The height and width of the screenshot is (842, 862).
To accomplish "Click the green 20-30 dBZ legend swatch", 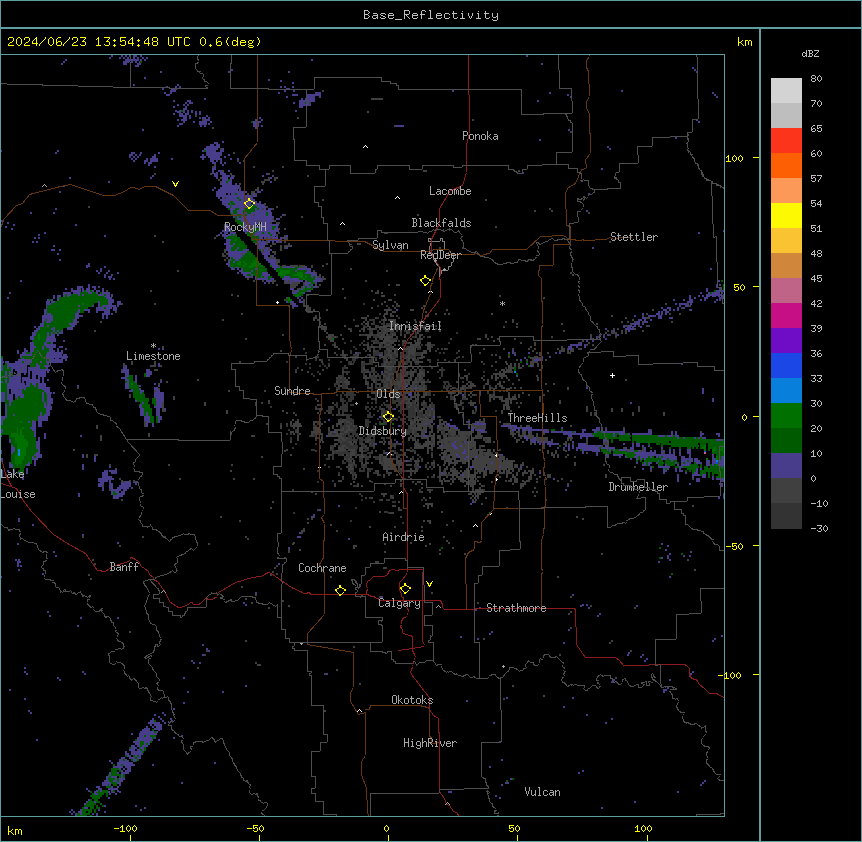I will pyautogui.click(x=786, y=416).
